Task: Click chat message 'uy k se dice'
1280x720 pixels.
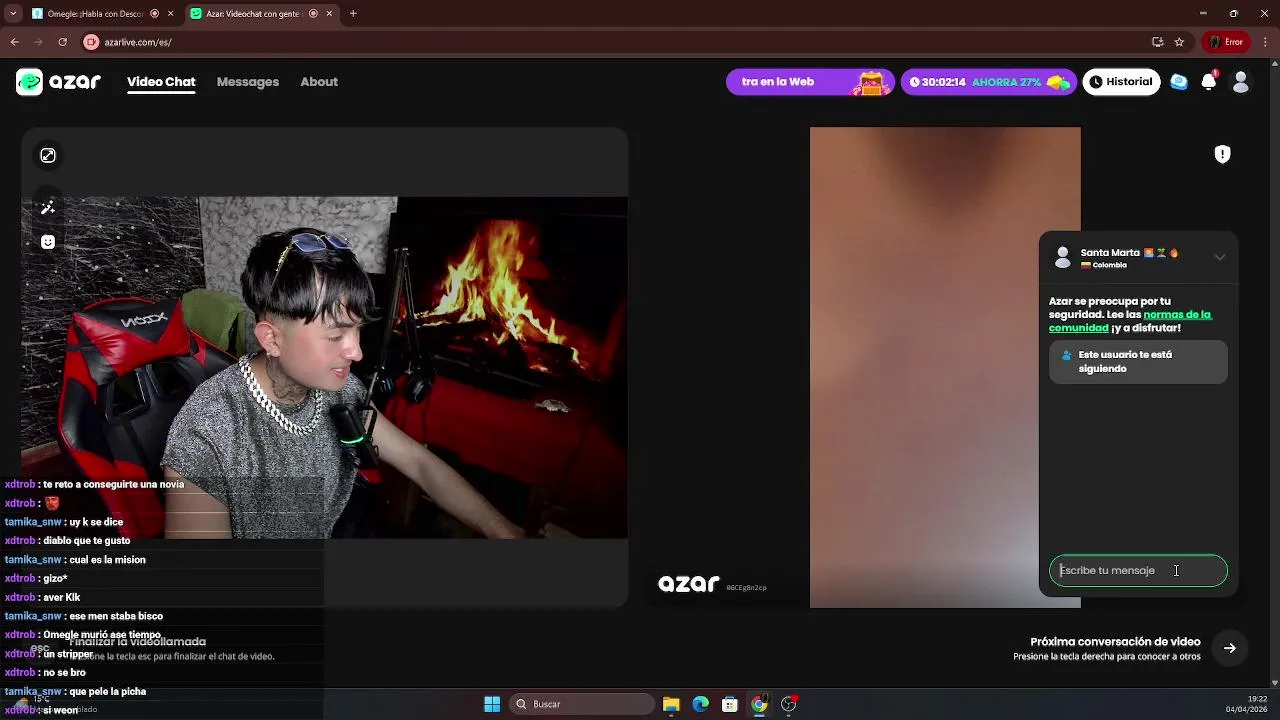Action: point(96,522)
